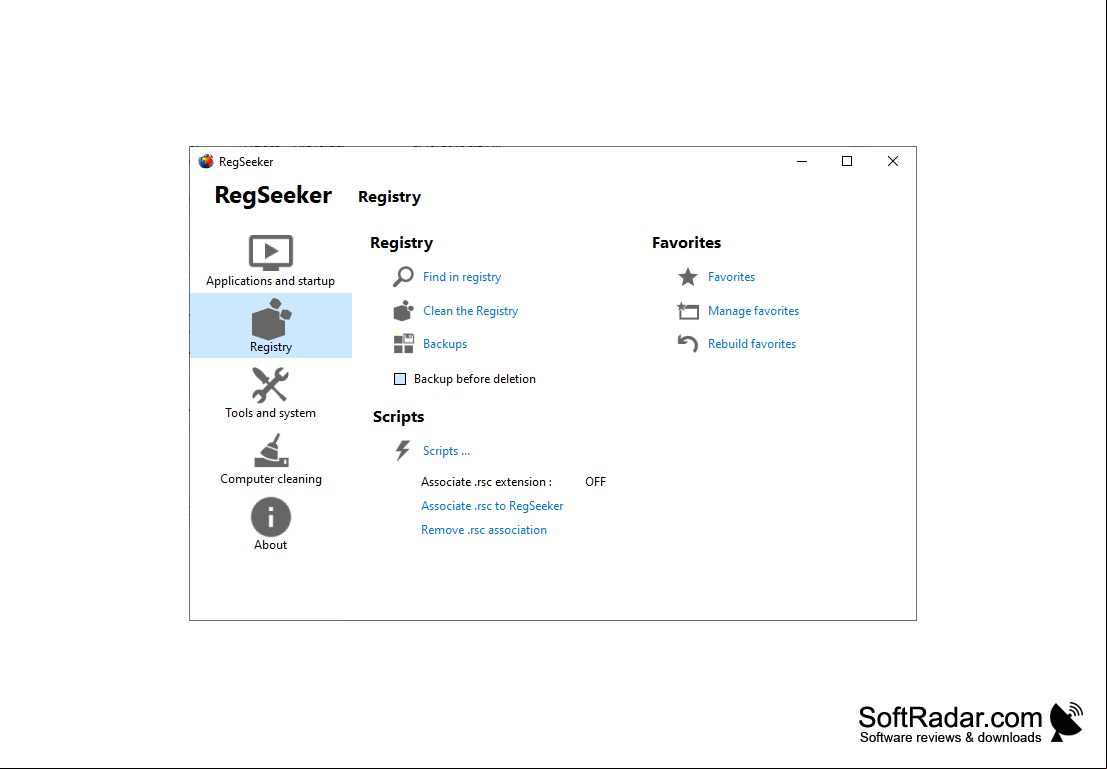
Task: Select the Registry sidebar label
Action: point(271,347)
